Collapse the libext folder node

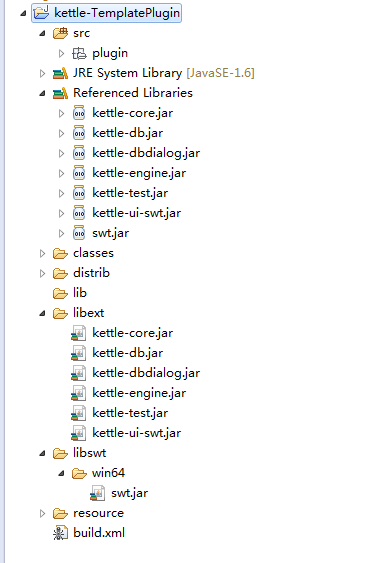pyautogui.click(x=43, y=314)
